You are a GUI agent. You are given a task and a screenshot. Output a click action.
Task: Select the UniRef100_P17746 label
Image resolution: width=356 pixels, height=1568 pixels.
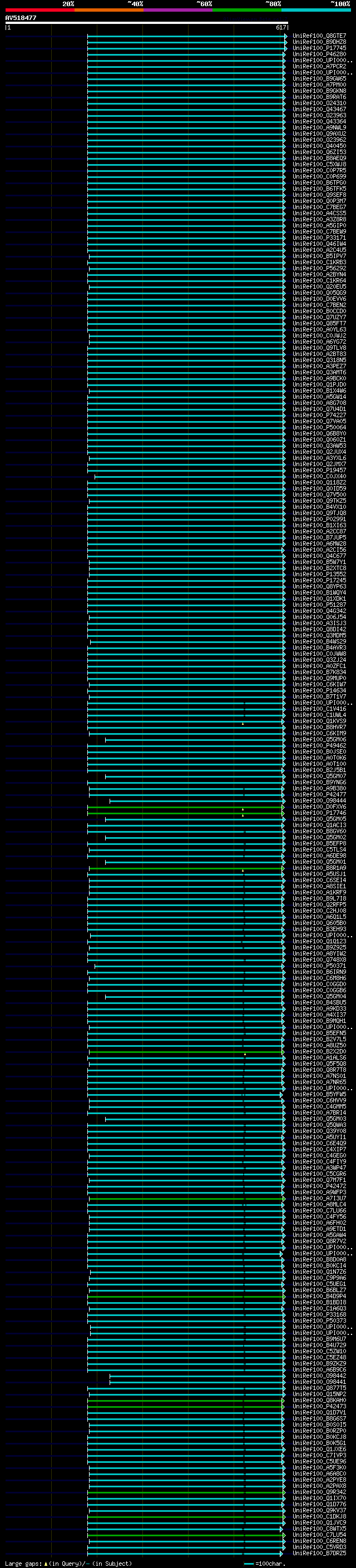tap(319, 813)
